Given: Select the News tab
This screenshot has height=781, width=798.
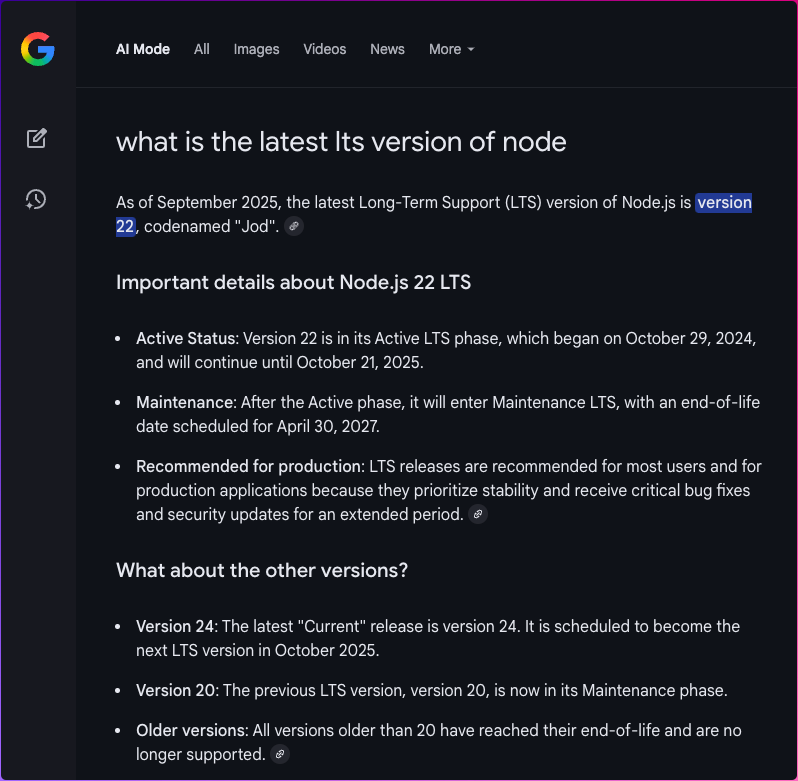Looking at the screenshot, I should pyautogui.click(x=387, y=49).
